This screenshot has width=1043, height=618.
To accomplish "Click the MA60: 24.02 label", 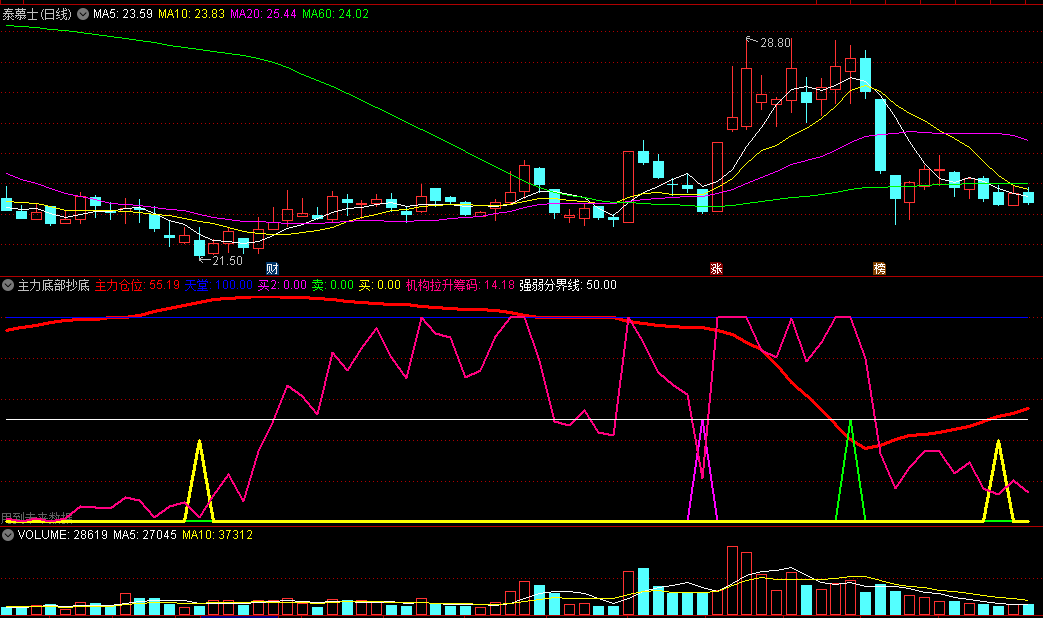I will (335, 14).
